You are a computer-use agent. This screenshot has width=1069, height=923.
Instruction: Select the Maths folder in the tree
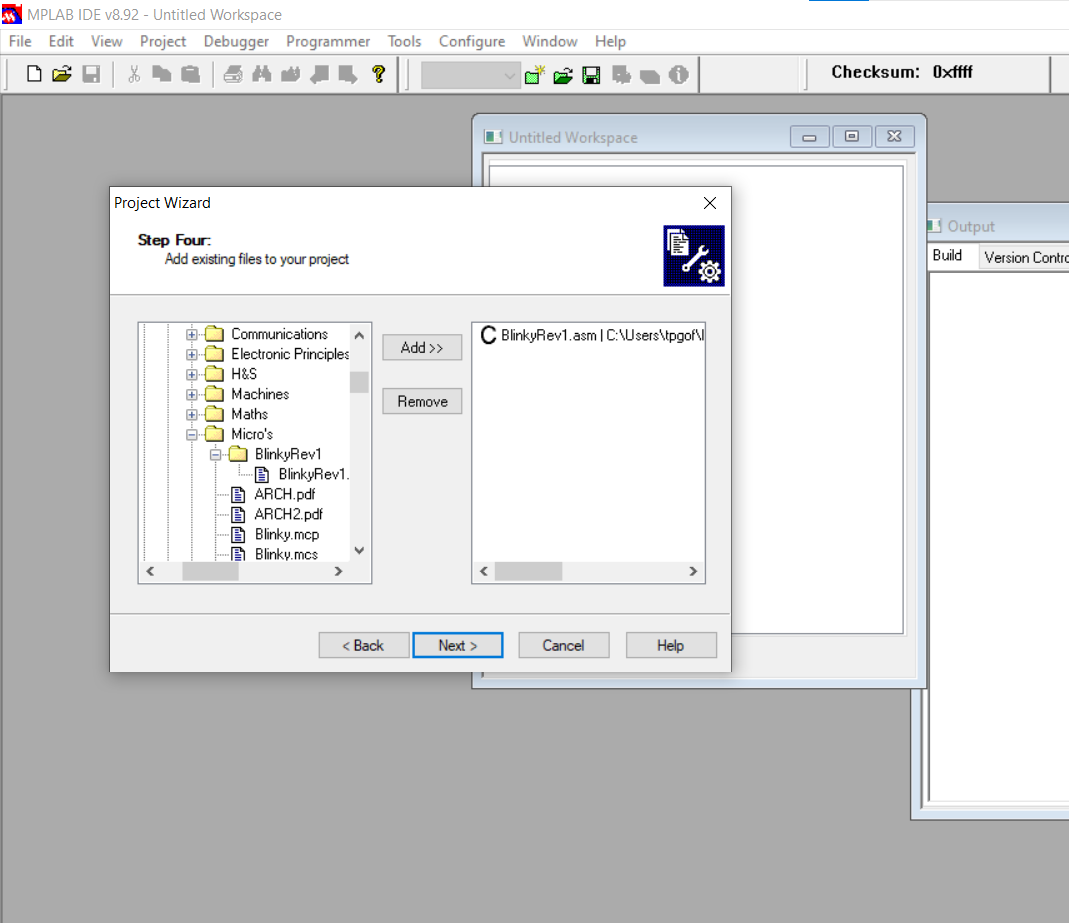250,414
